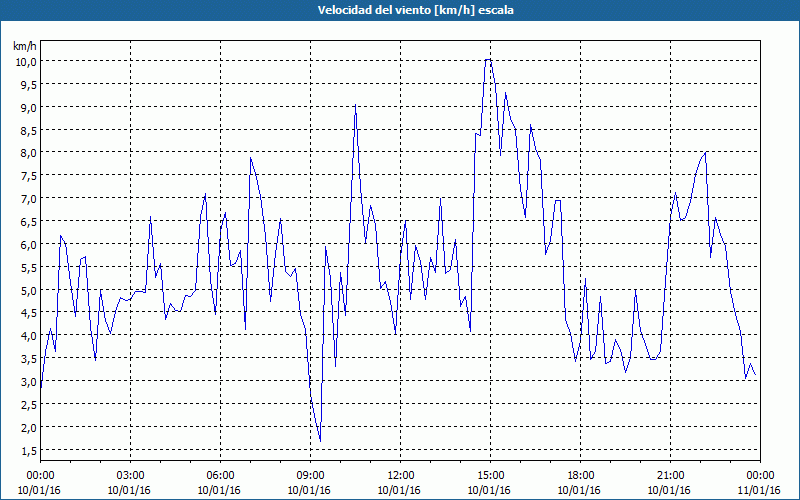Click the '10,0' y-axis value
This screenshot has height=500, width=800.
pyautogui.click(x=26, y=61)
